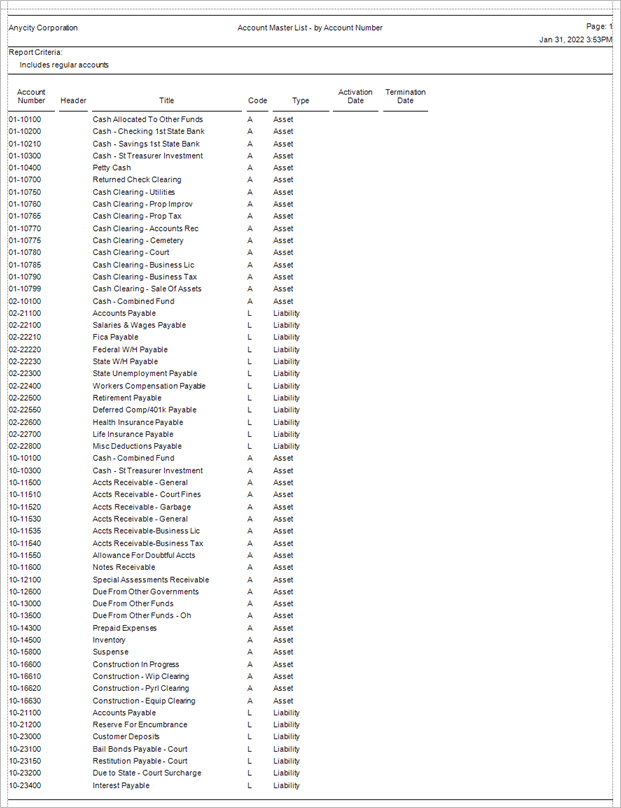Click Allowance For Doubtful Accts
Image resolution: width=621 pixels, height=808 pixels.
pyautogui.click(x=144, y=556)
